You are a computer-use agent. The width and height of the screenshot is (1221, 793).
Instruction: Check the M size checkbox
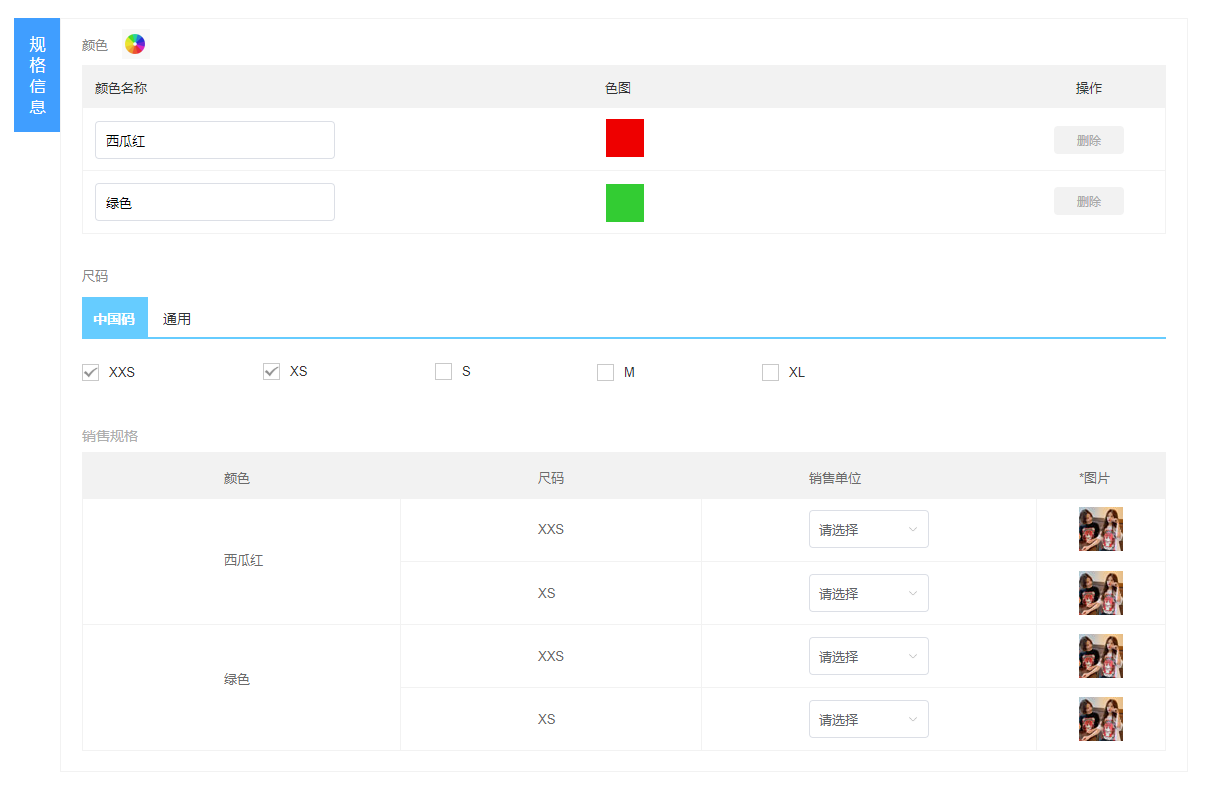pyautogui.click(x=605, y=372)
